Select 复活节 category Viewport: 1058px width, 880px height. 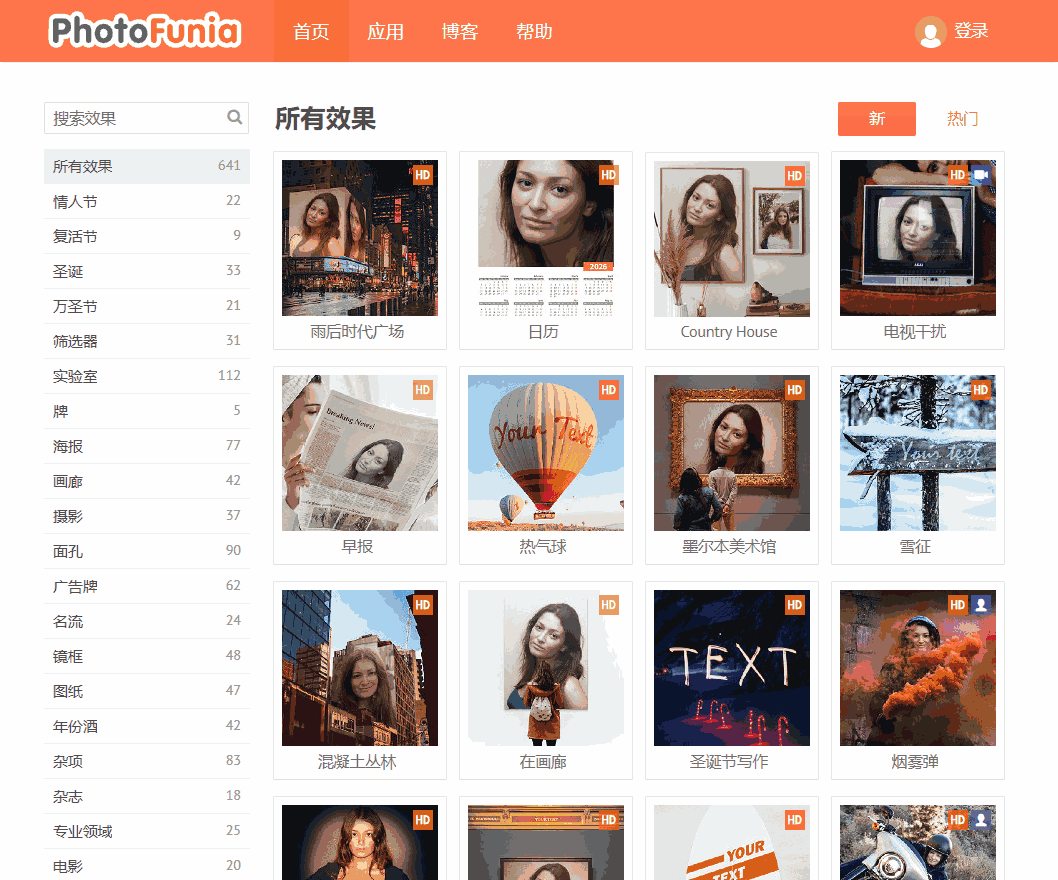click(x=146, y=236)
